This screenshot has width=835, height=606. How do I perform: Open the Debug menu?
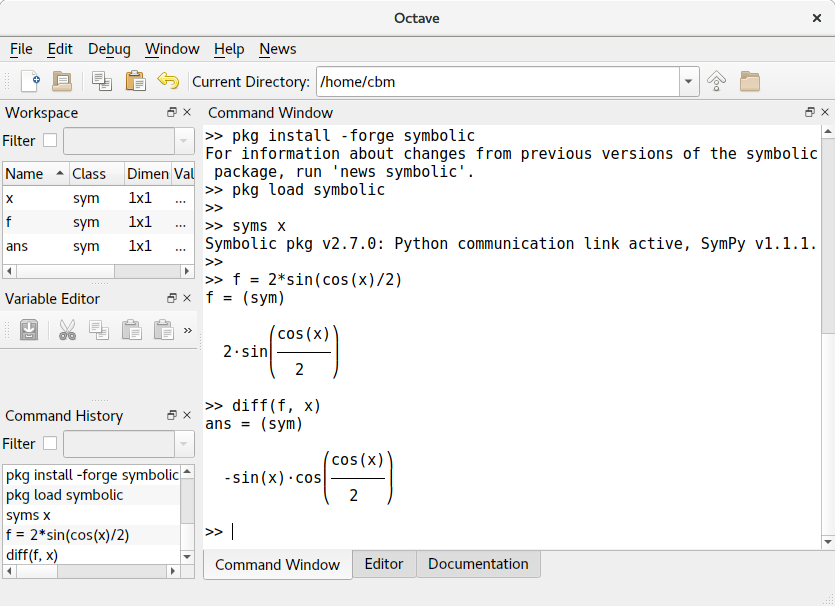109,49
